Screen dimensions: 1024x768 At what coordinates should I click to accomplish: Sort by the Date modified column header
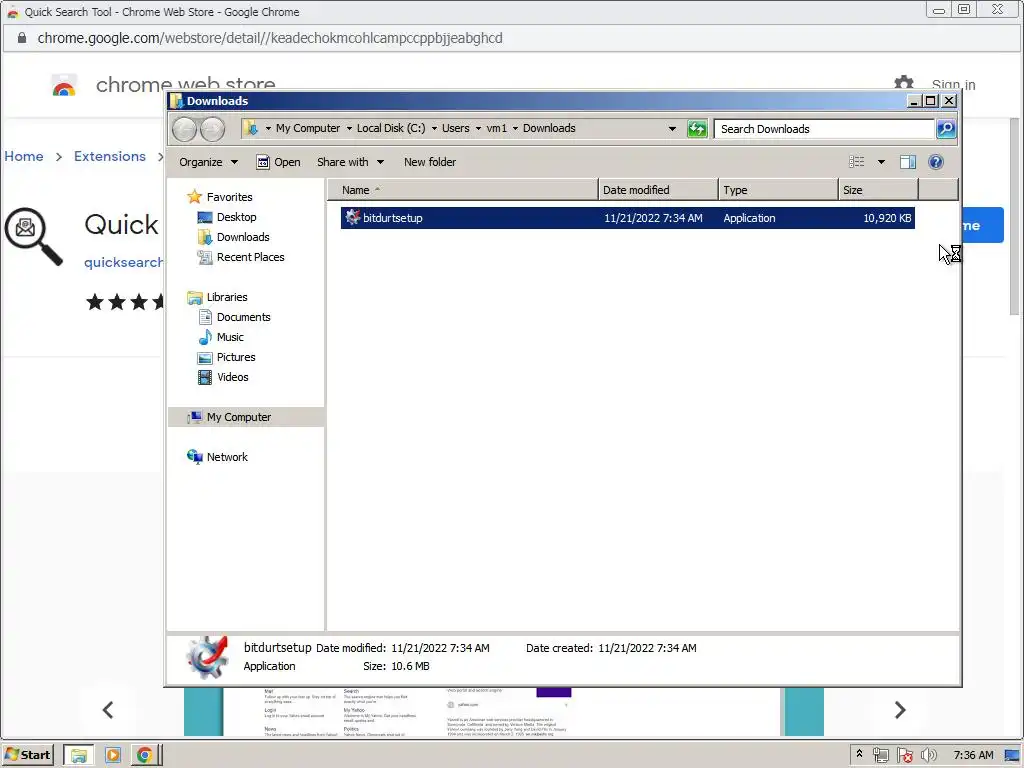click(658, 190)
